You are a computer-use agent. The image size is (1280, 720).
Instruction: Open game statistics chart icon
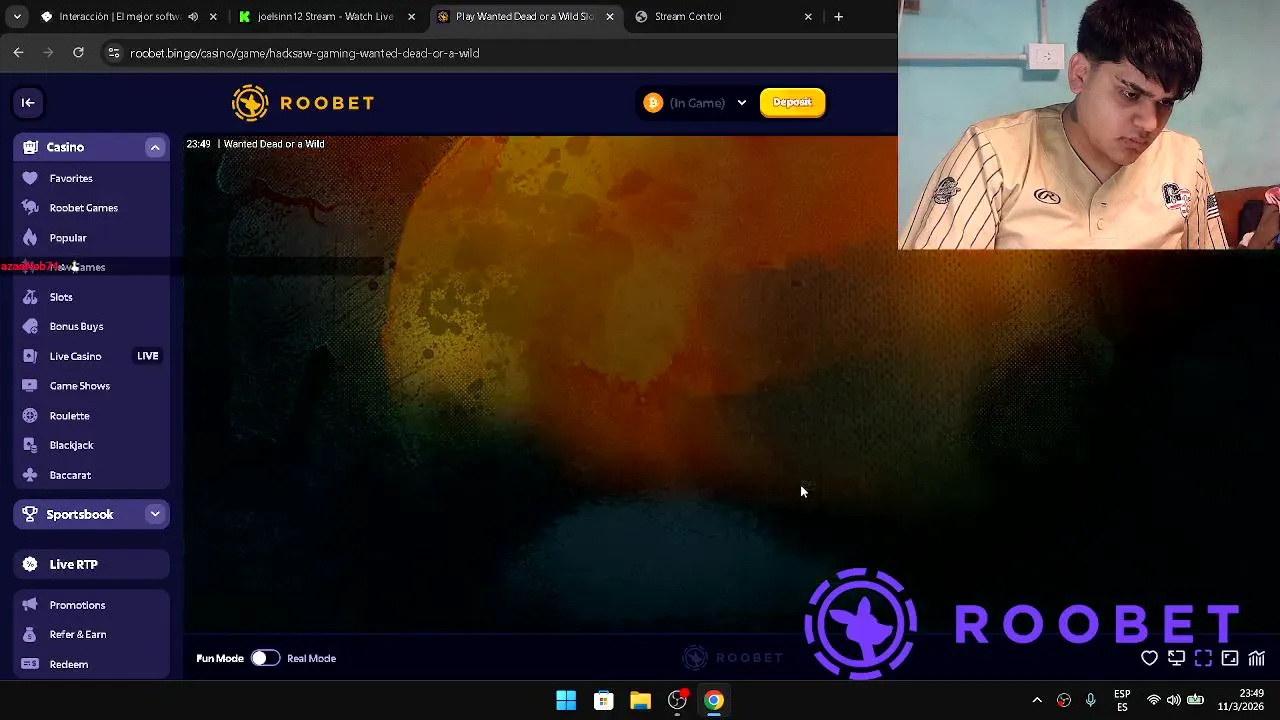(x=1257, y=658)
